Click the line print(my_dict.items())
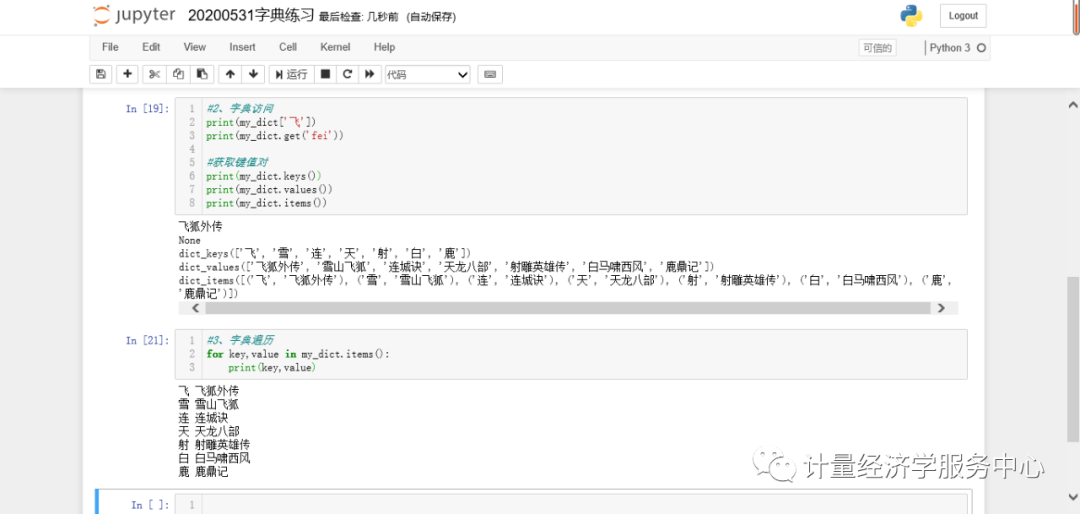Image resolution: width=1080 pixels, height=514 pixels. click(267, 203)
